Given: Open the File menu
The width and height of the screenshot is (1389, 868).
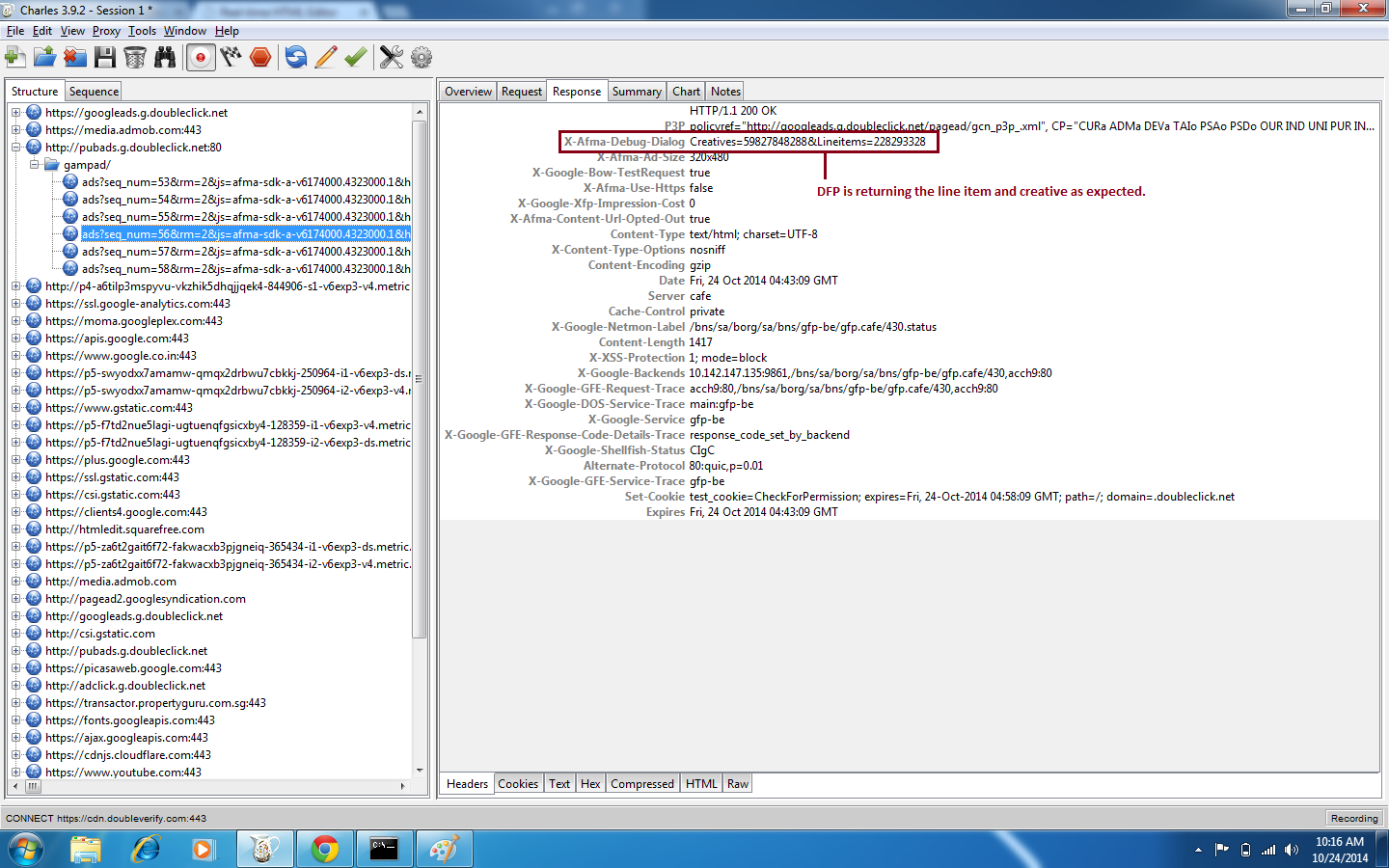Looking at the screenshot, I should pyautogui.click(x=15, y=31).
